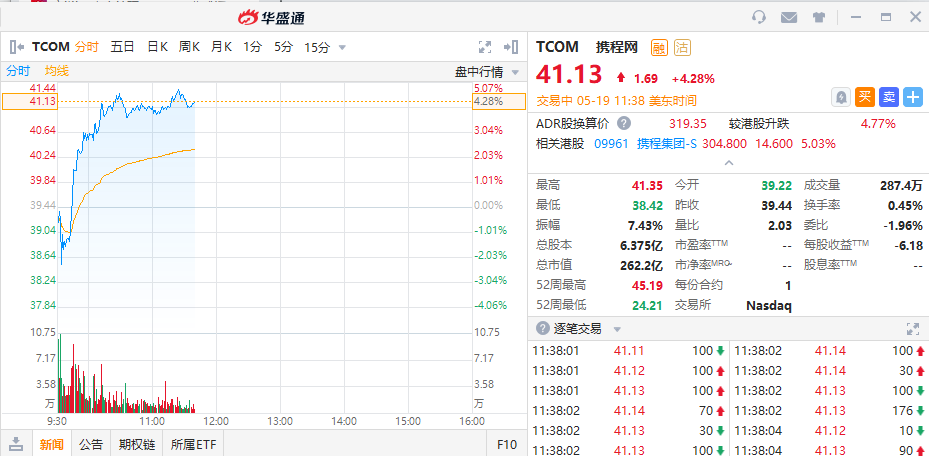Switch to 日K daily candlestick
Image resolution: width=929 pixels, height=456 pixels.
coord(157,47)
